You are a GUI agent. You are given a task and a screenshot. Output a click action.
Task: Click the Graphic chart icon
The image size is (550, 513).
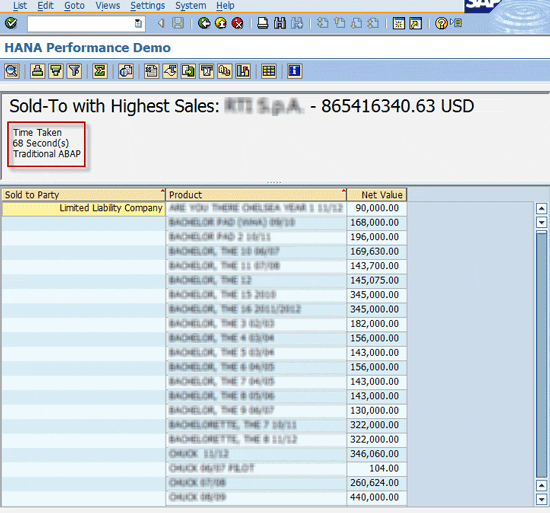[x=243, y=71]
